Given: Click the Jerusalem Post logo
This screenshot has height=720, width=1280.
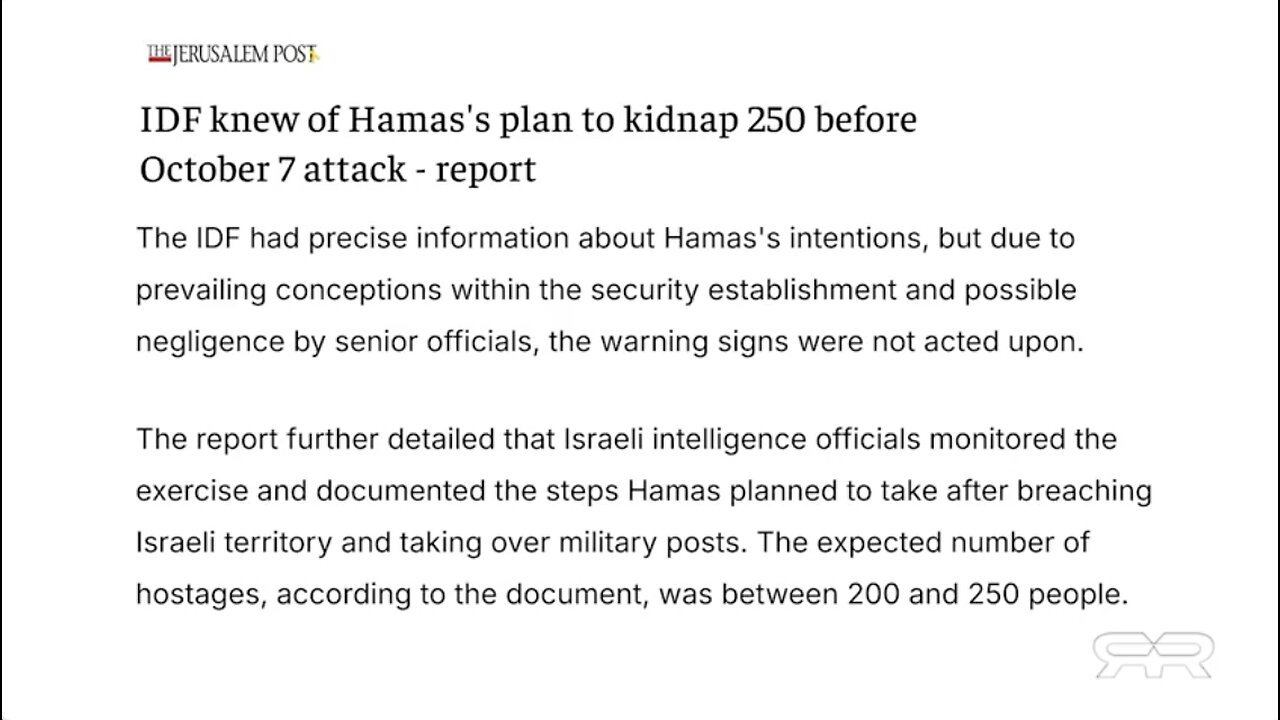Looking at the screenshot, I should pos(233,55).
